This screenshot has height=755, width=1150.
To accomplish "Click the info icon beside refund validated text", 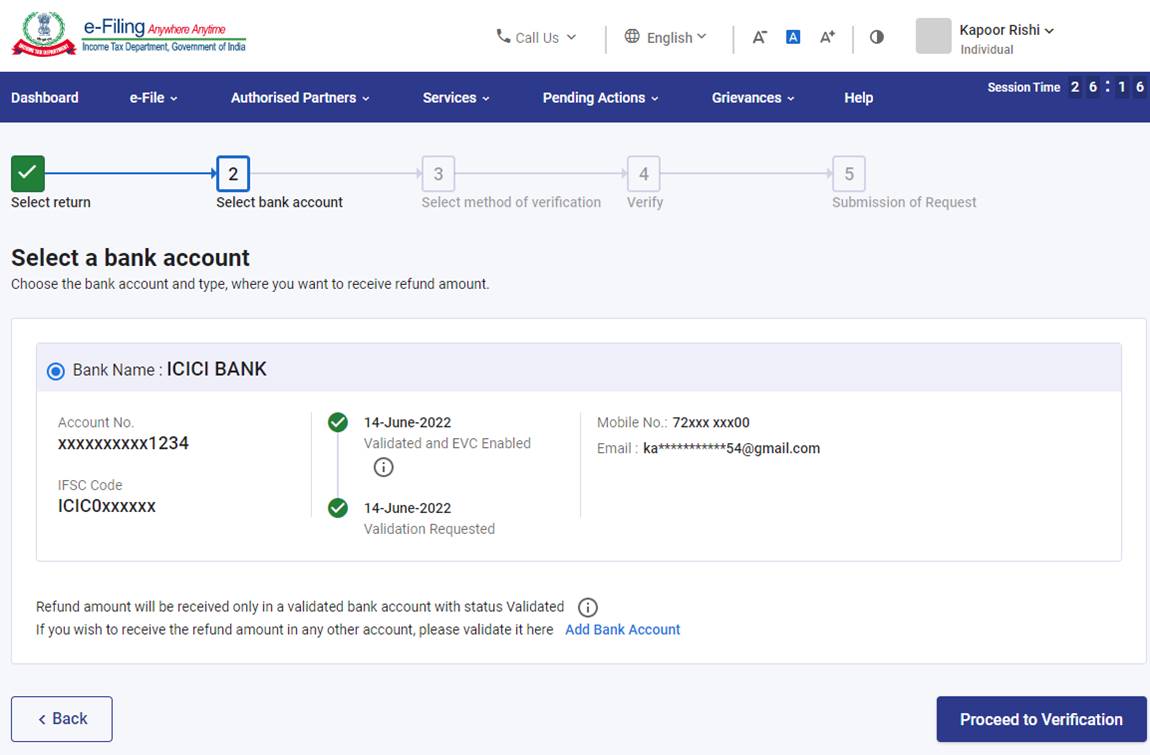I will coord(588,607).
